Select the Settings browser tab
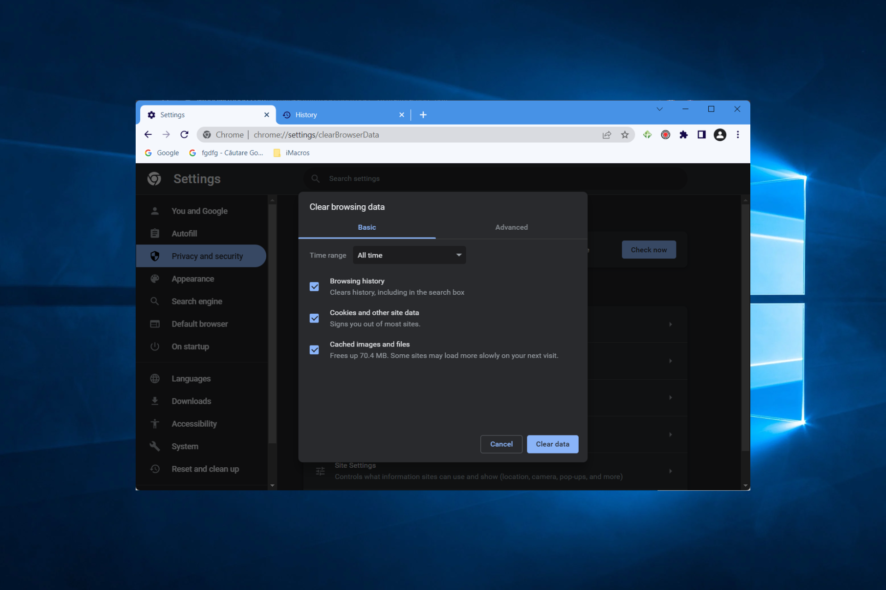This screenshot has width=886, height=590. point(208,115)
